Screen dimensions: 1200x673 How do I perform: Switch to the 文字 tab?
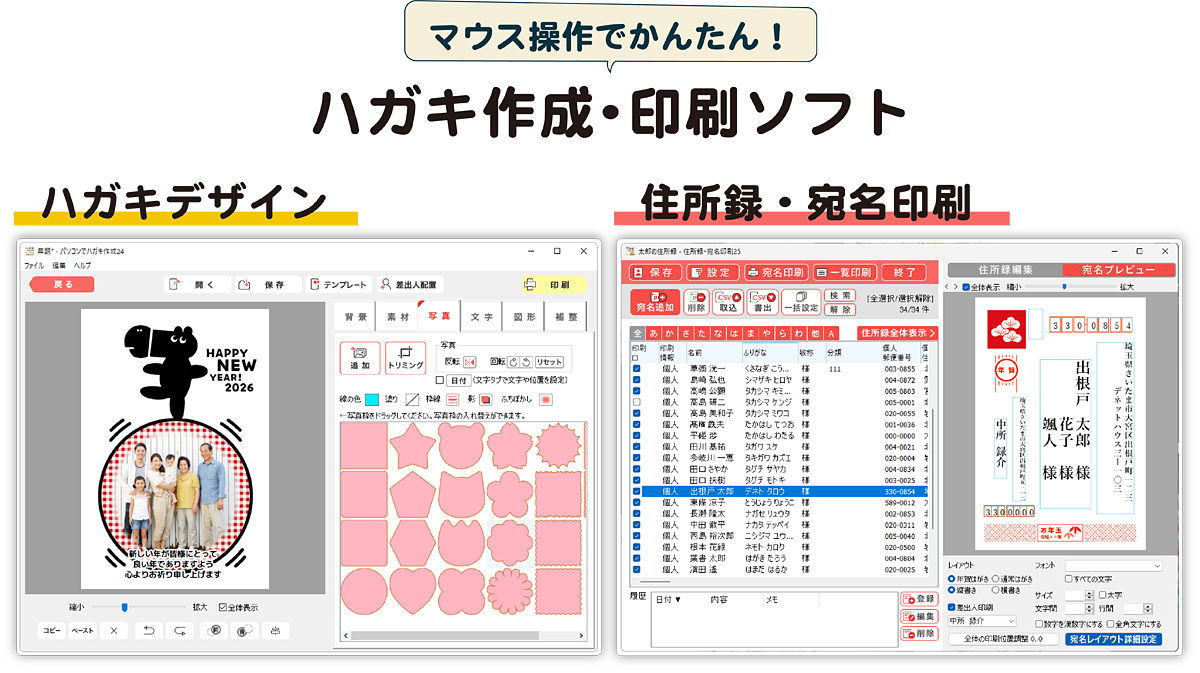tap(481, 317)
